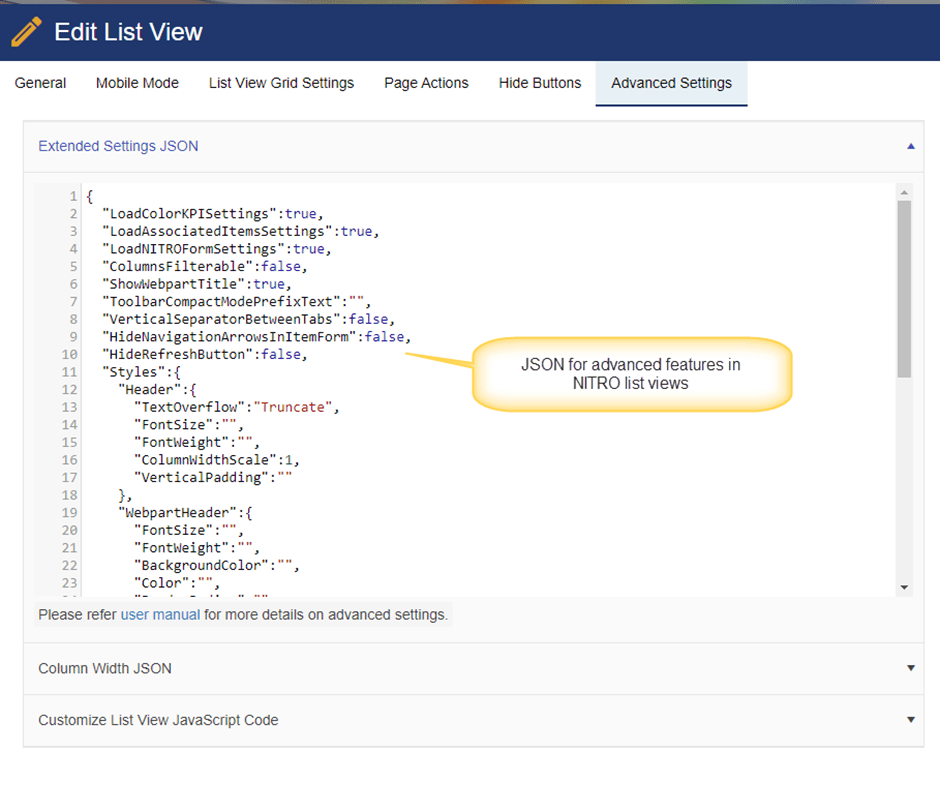Click the yellow NITRO list views callout
Viewport: 940px width, 812px height.
631,373
